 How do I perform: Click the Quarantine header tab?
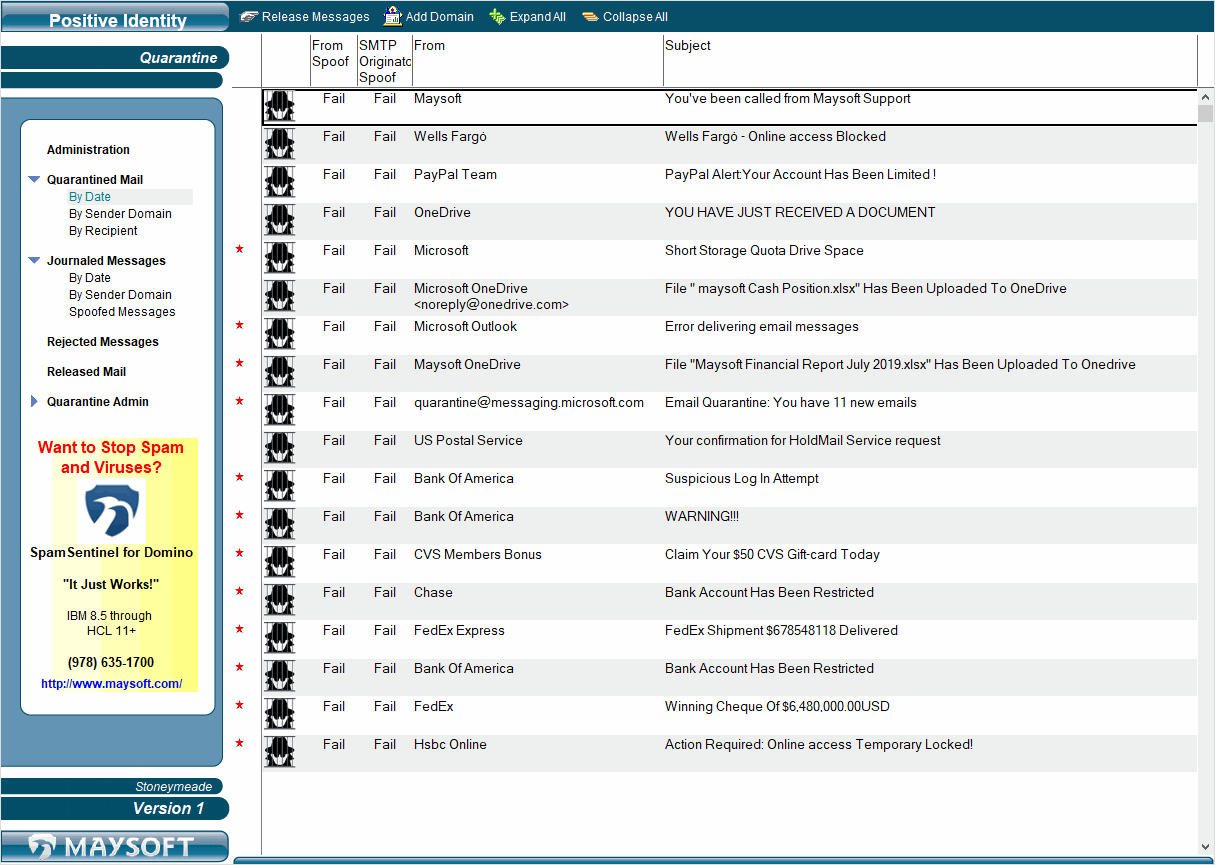point(115,58)
